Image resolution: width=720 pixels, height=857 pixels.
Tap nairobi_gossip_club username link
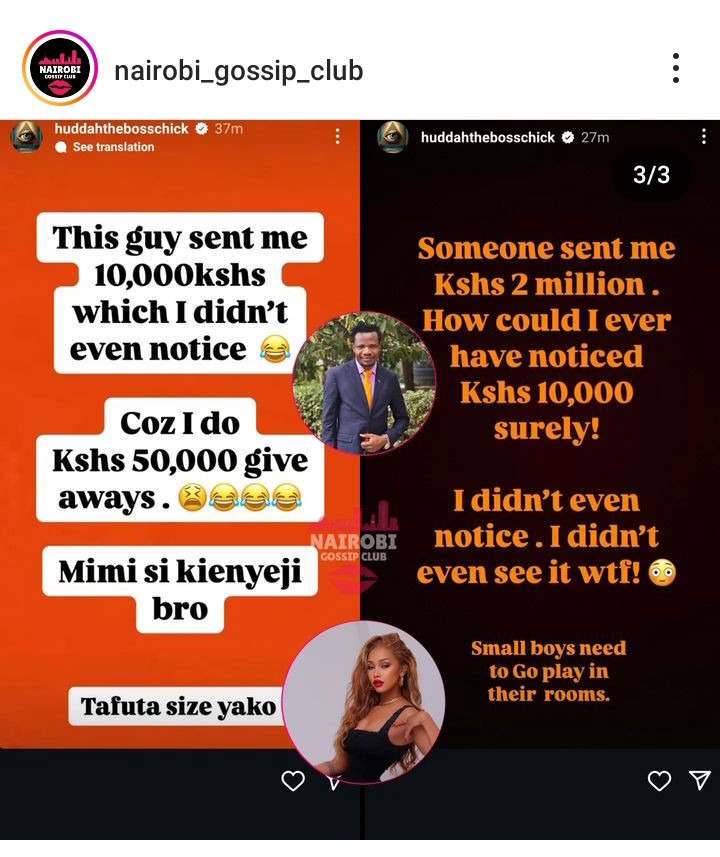pos(238,71)
